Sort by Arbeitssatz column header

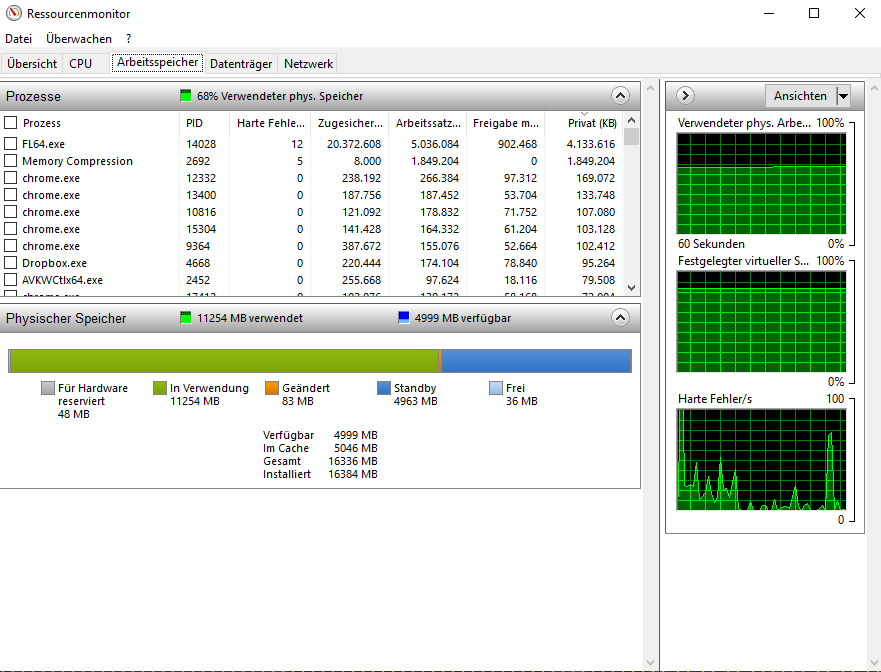tap(428, 123)
